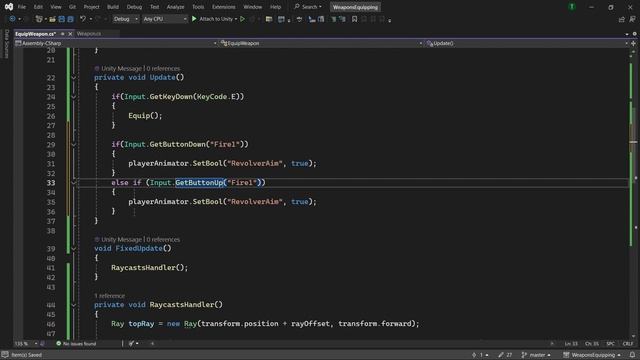
Task: Open the Assembly-CSharp project dropdown
Action: (x=116, y=43)
